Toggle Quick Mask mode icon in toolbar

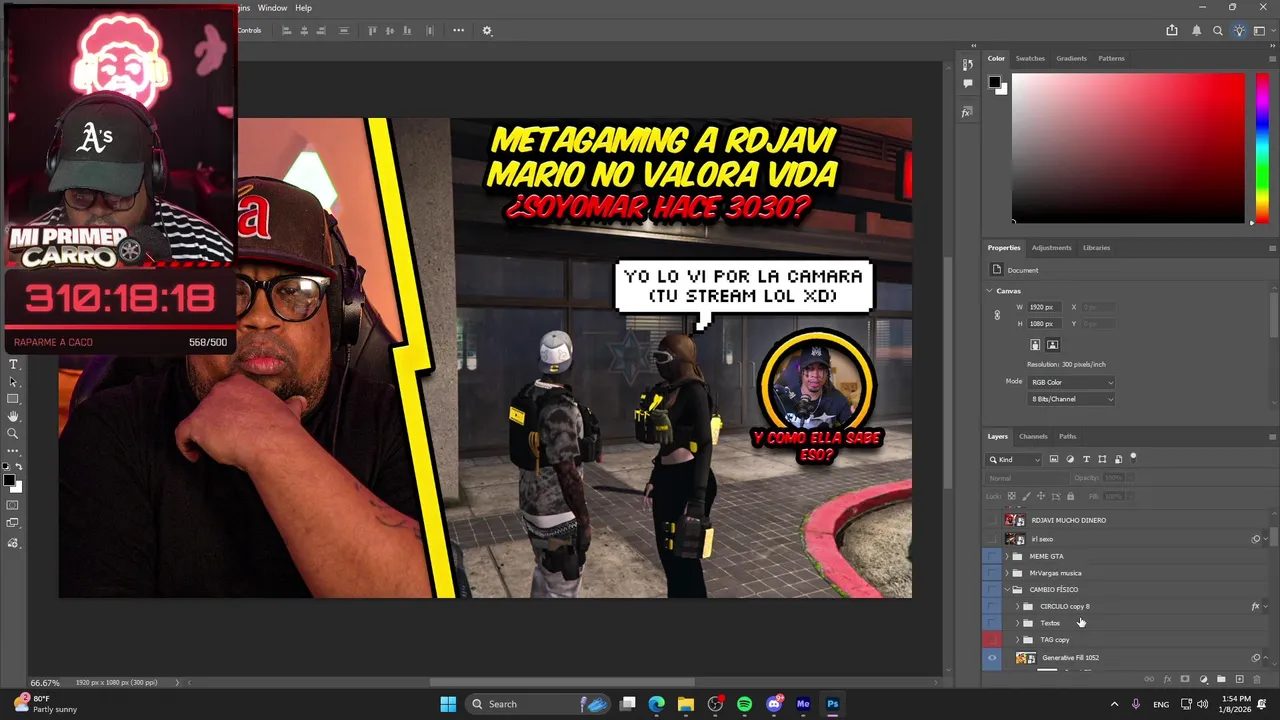(13, 505)
